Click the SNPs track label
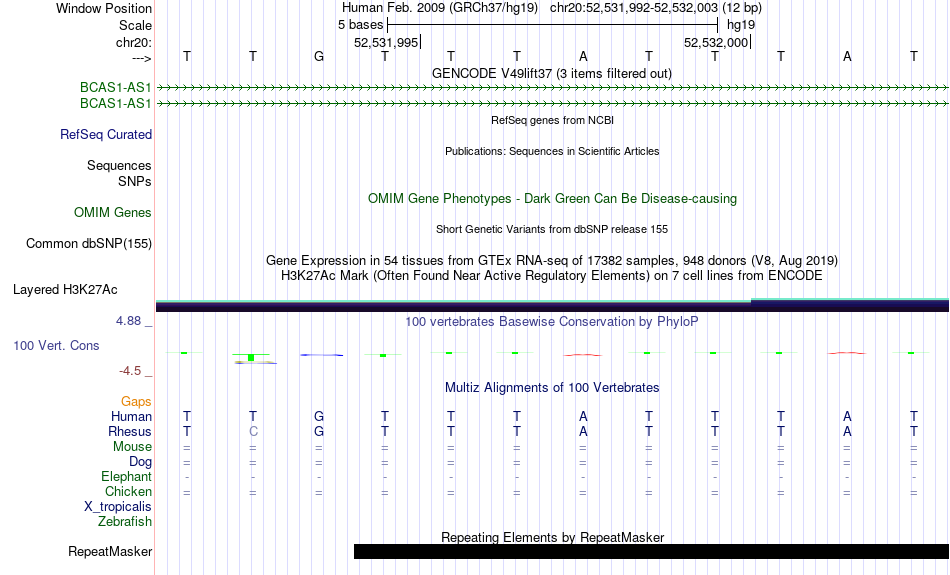This screenshot has width=950, height=575. pos(135,181)
